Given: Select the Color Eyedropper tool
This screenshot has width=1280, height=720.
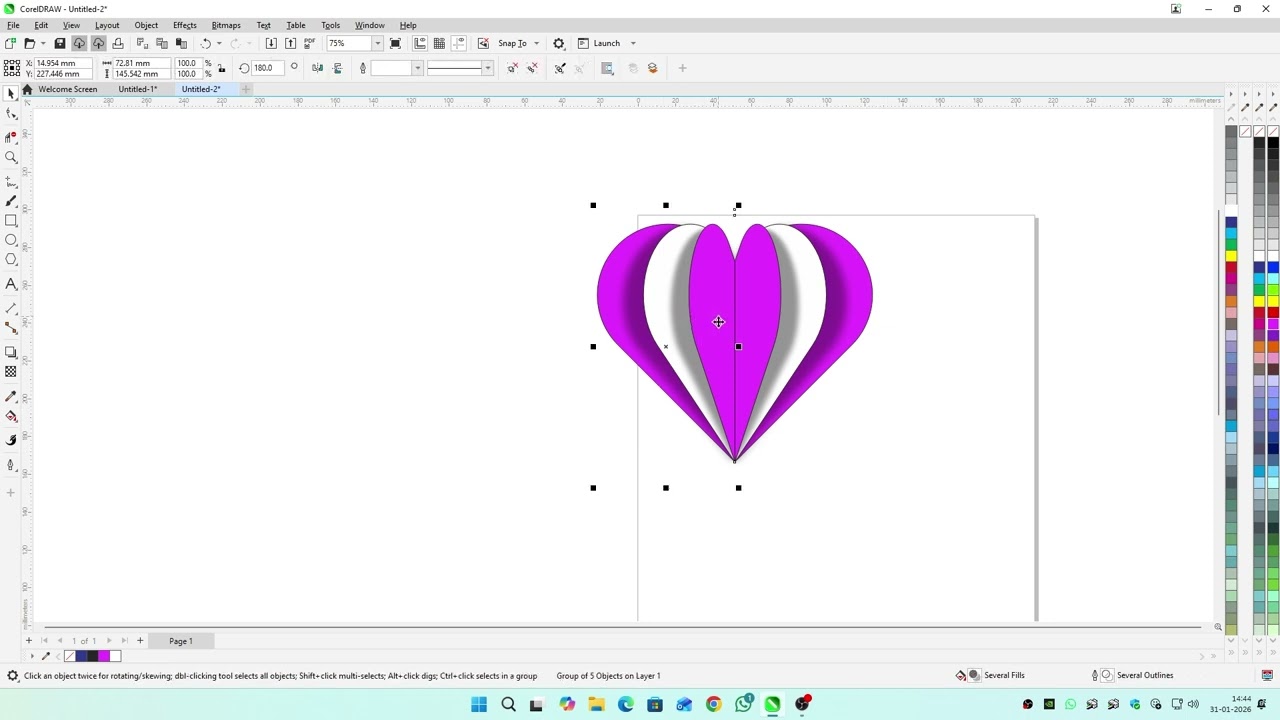Looking at the screenshot, I should coord(11,396).
